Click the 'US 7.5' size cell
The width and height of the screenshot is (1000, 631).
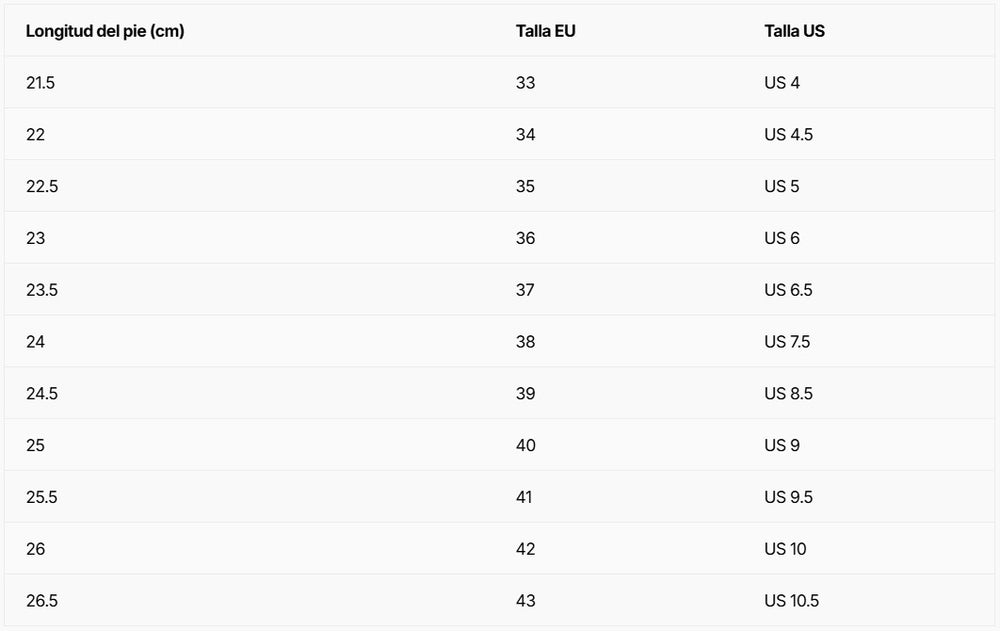tap(787, 342)
